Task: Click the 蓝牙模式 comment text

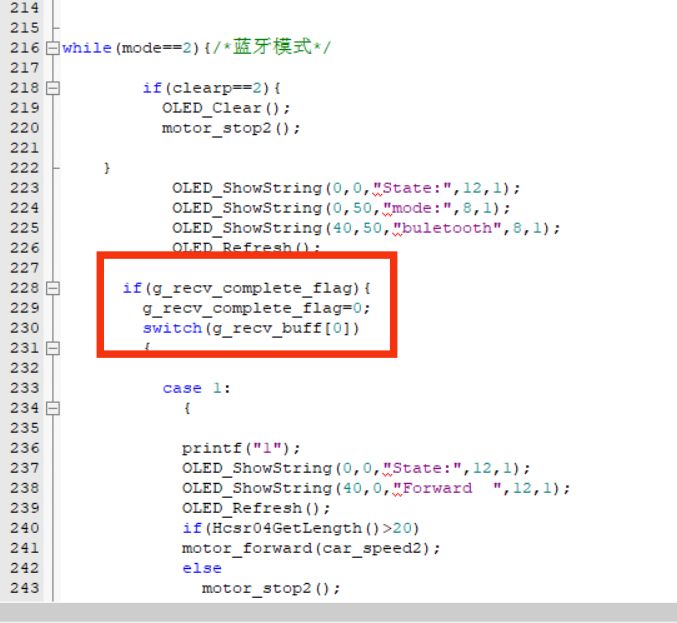Action: pos(272,47)
